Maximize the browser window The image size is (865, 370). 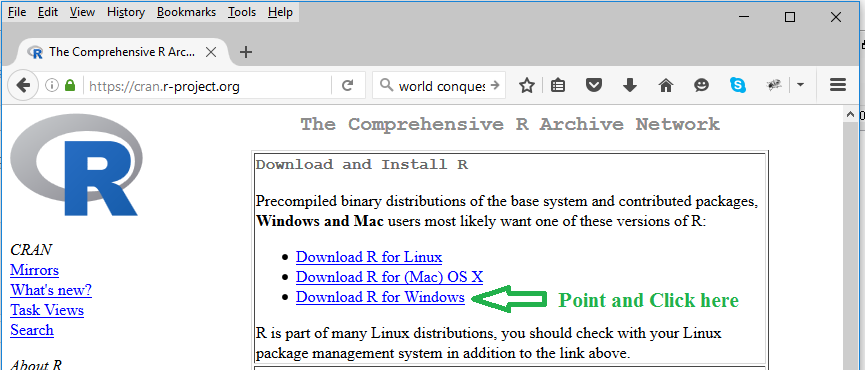(x=790, y=17)
